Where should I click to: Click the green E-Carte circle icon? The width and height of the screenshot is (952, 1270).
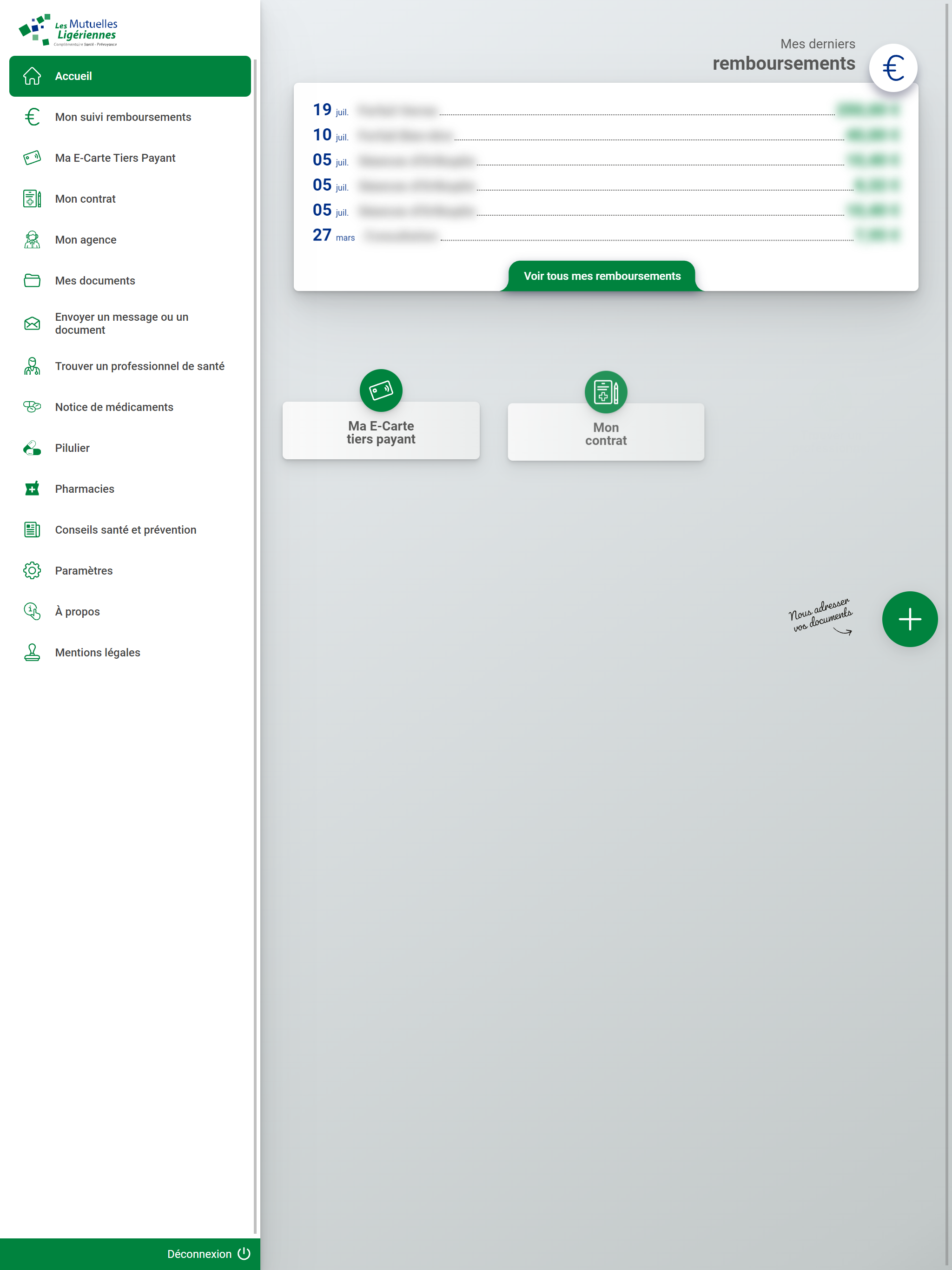click(381, 390)
